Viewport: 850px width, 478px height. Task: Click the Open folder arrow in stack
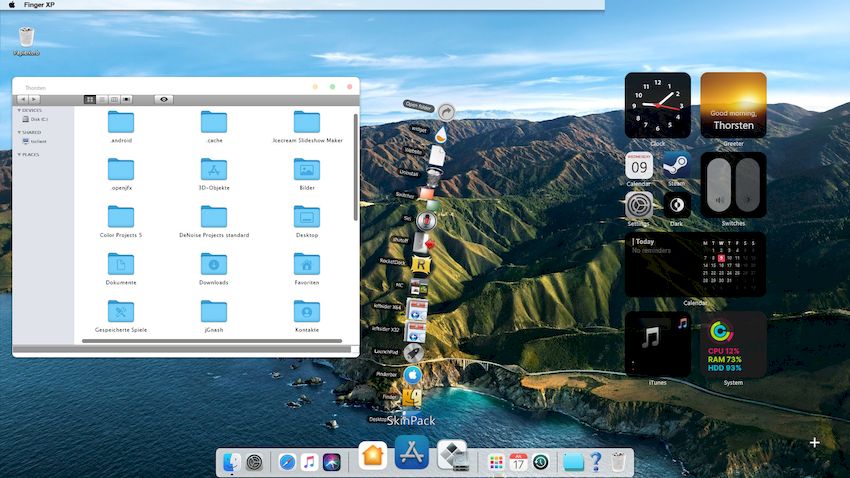446,112
